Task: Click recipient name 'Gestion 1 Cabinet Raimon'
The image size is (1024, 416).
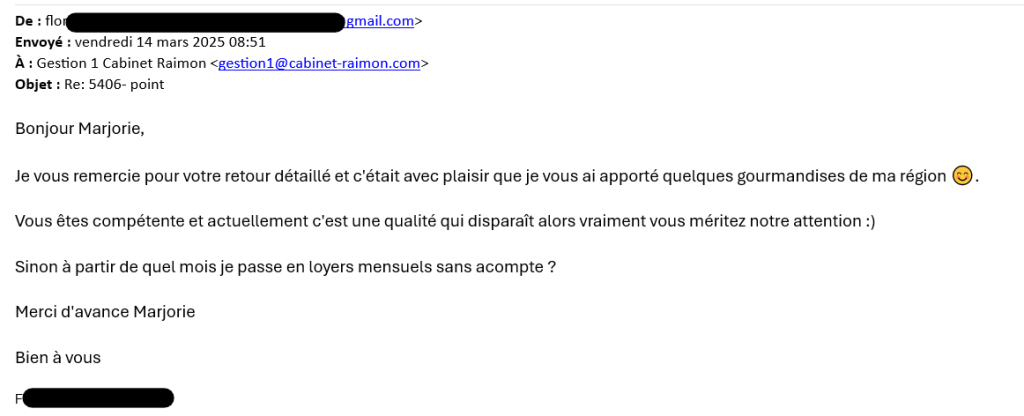Action: click(x=121, y=63)
